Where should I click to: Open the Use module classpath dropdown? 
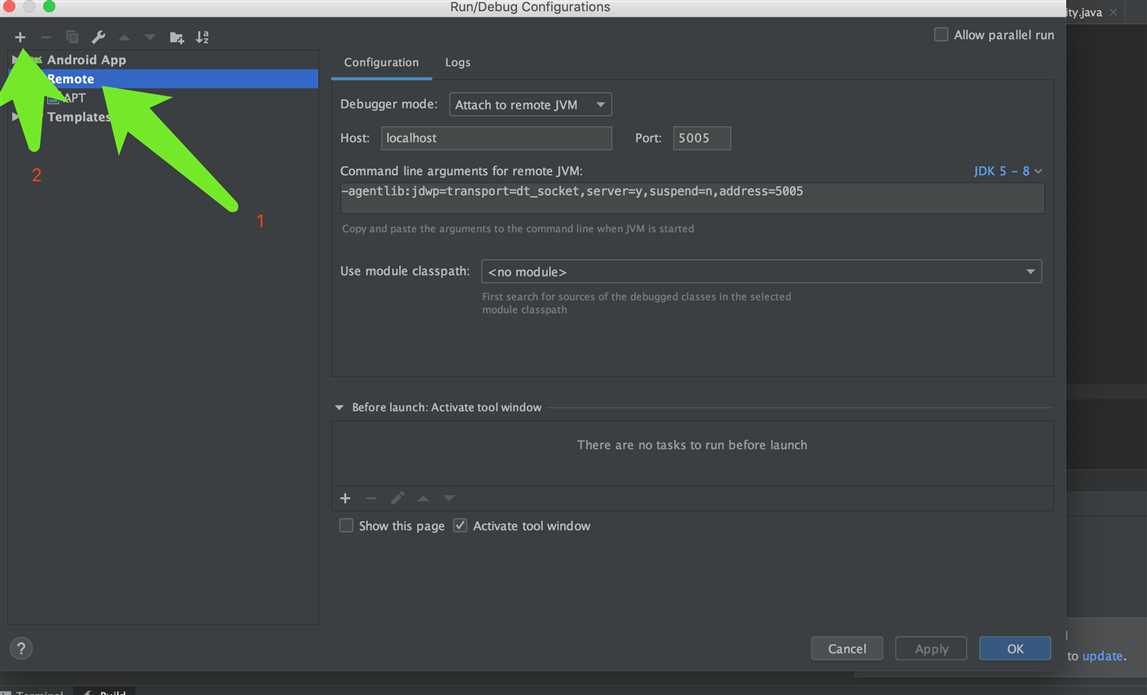tap(761, 271)
